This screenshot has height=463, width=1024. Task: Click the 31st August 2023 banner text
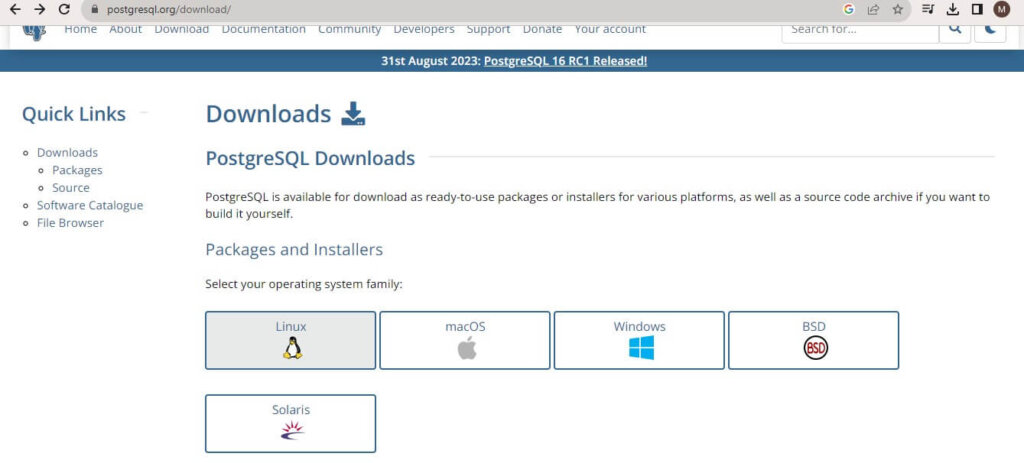point(431,61)
